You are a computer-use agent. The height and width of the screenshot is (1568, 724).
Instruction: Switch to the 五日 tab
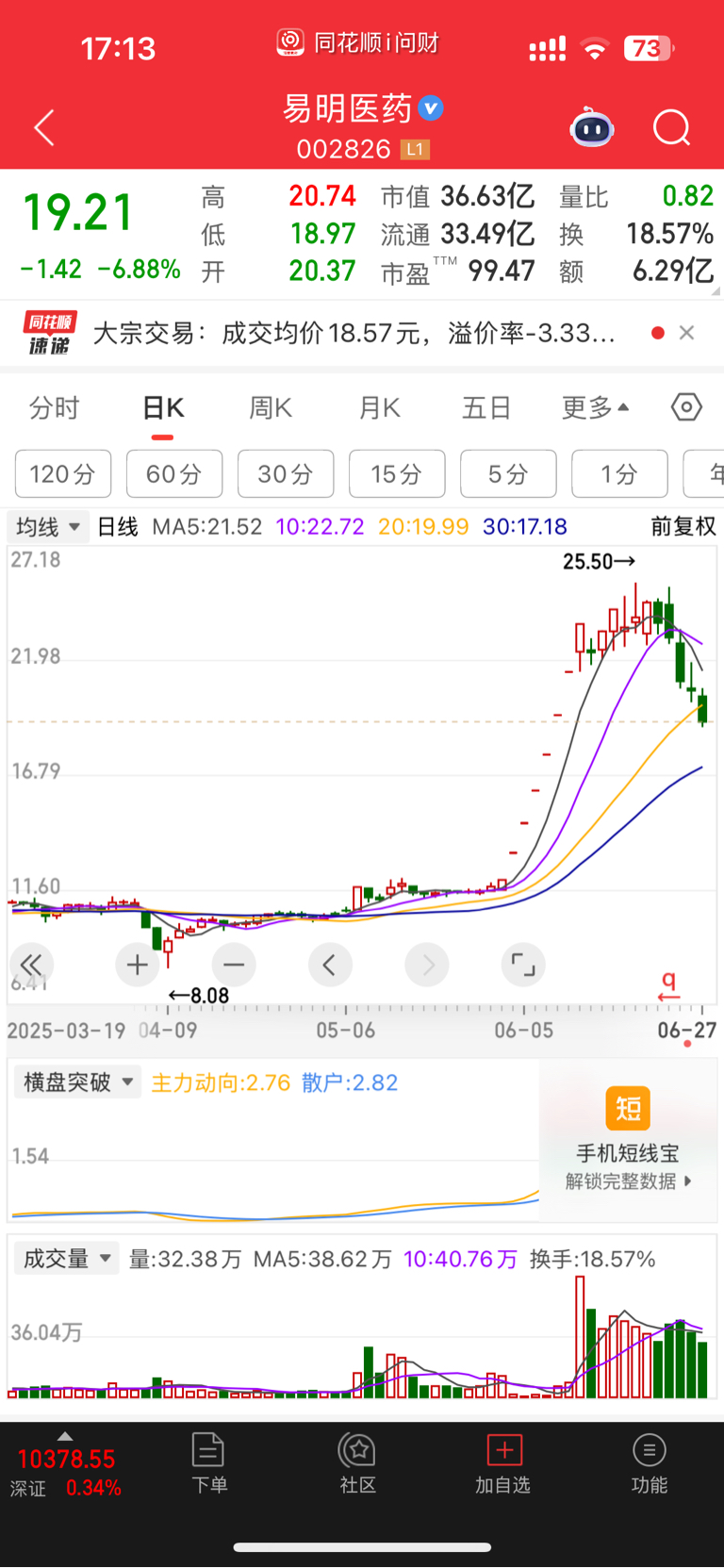[x=486, y=408]
